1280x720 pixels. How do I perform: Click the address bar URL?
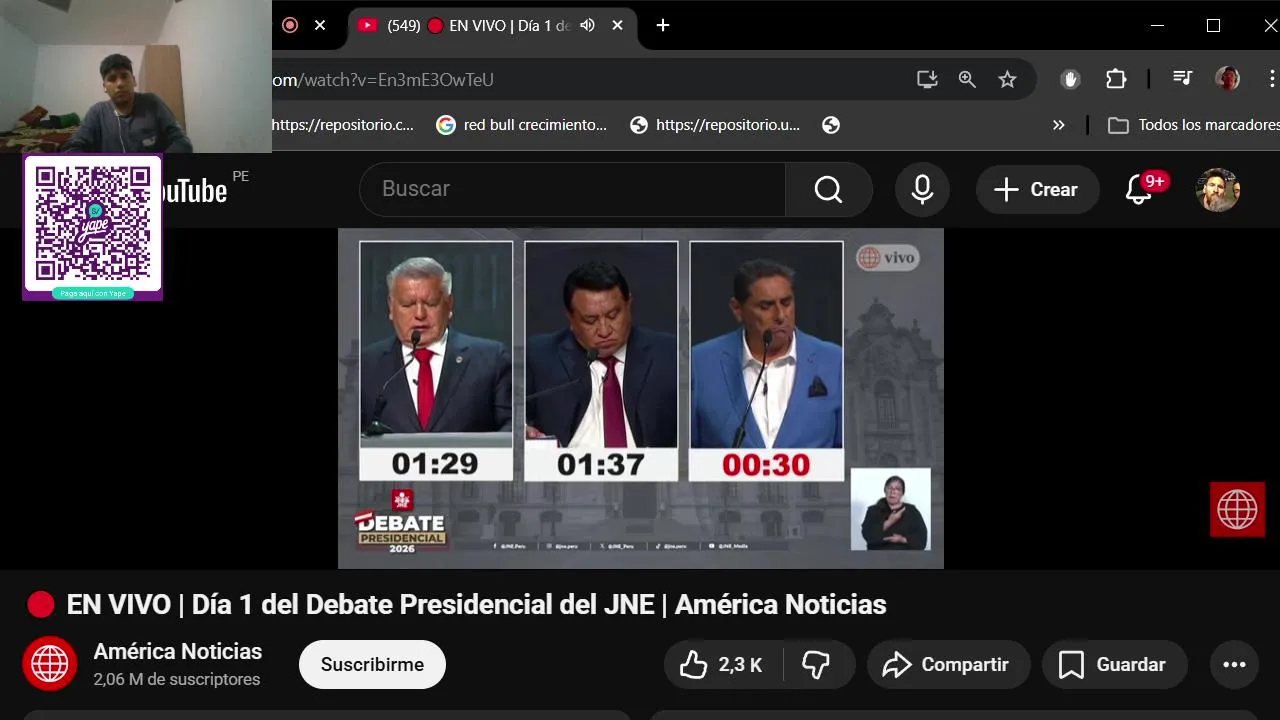click(x=384, y=80)
